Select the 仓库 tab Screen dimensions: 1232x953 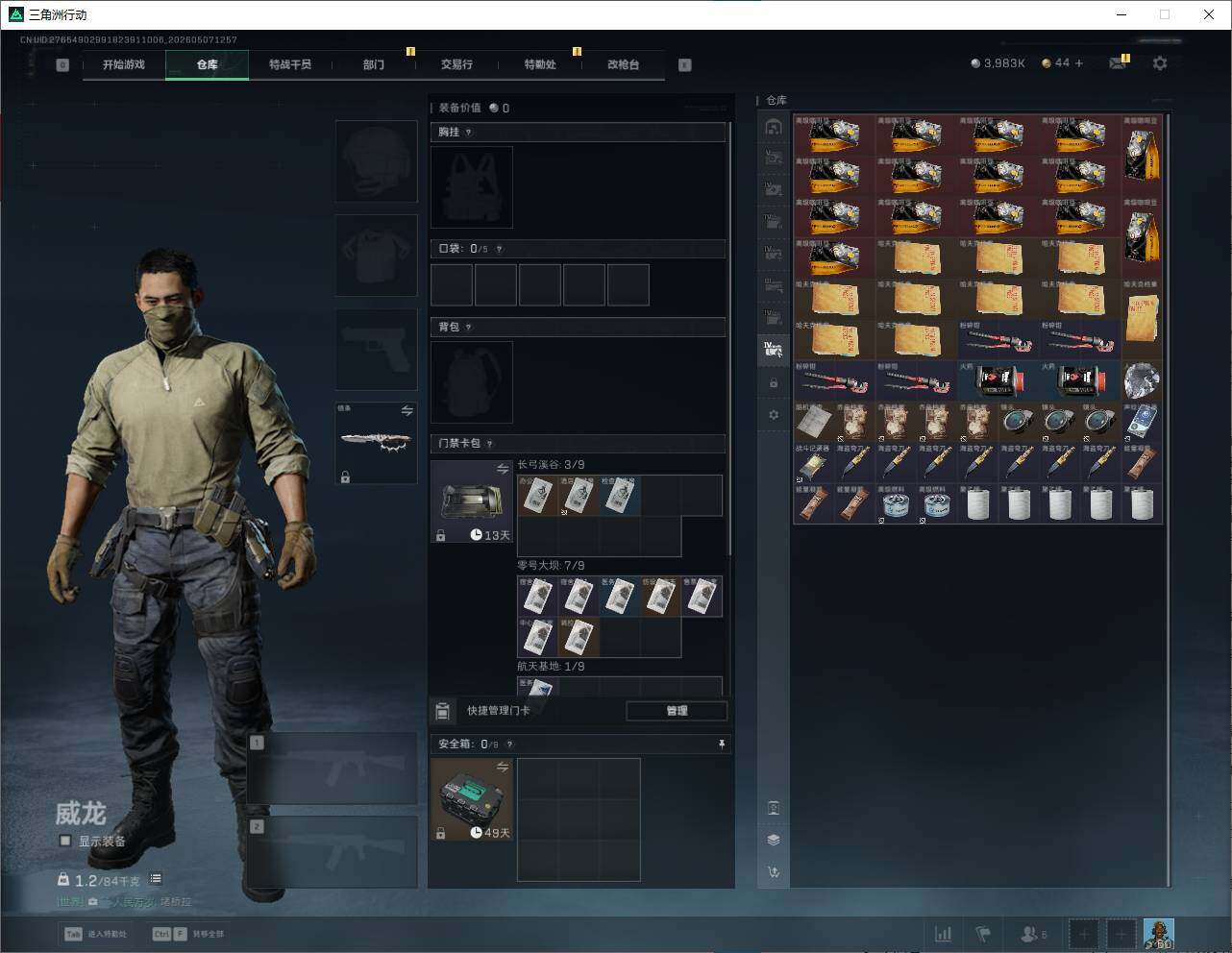point(208,64)
